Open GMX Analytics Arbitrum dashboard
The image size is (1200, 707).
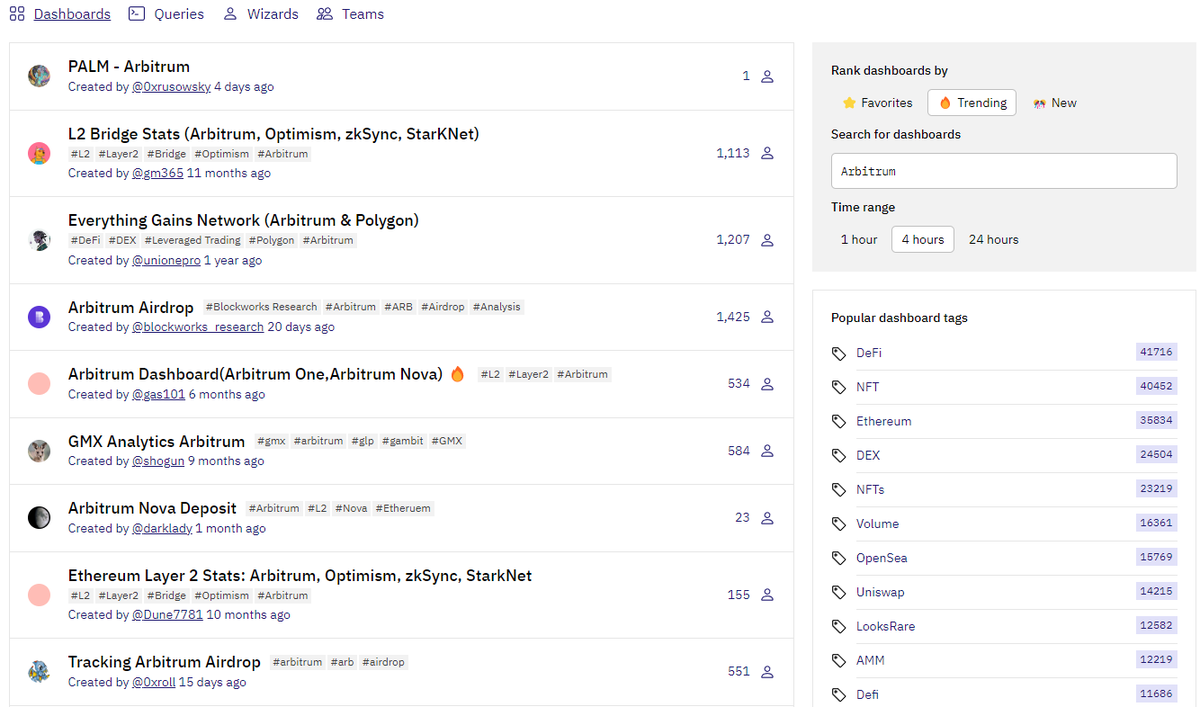click(x=156, y=441)
